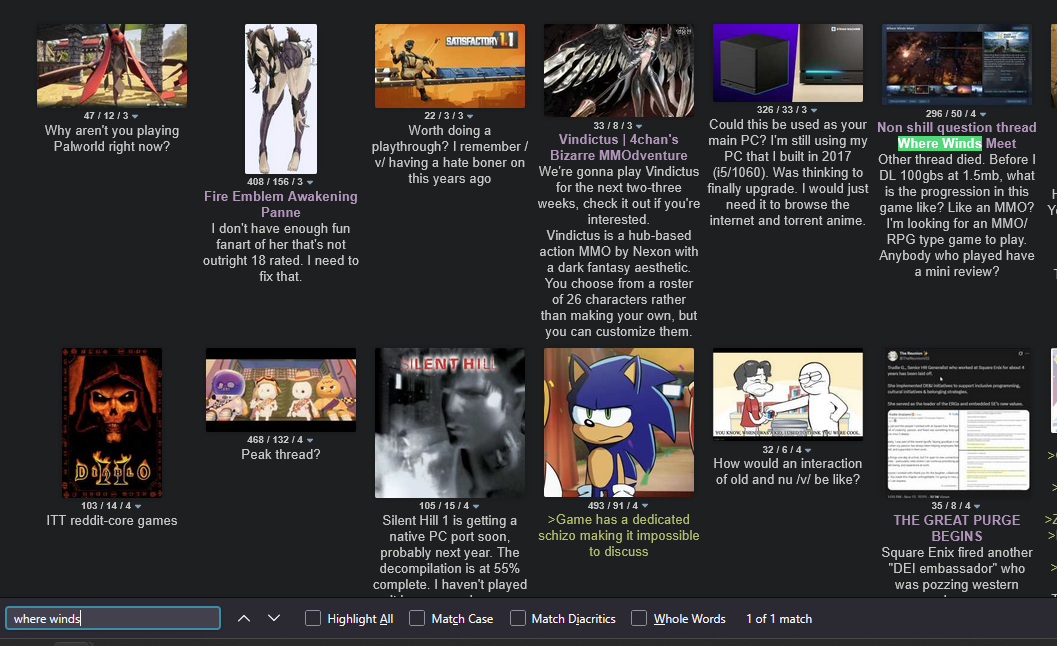Click 'Game has a dedicated schizo' greentext
Screen dimensions: 1057x646
[619, 535]
